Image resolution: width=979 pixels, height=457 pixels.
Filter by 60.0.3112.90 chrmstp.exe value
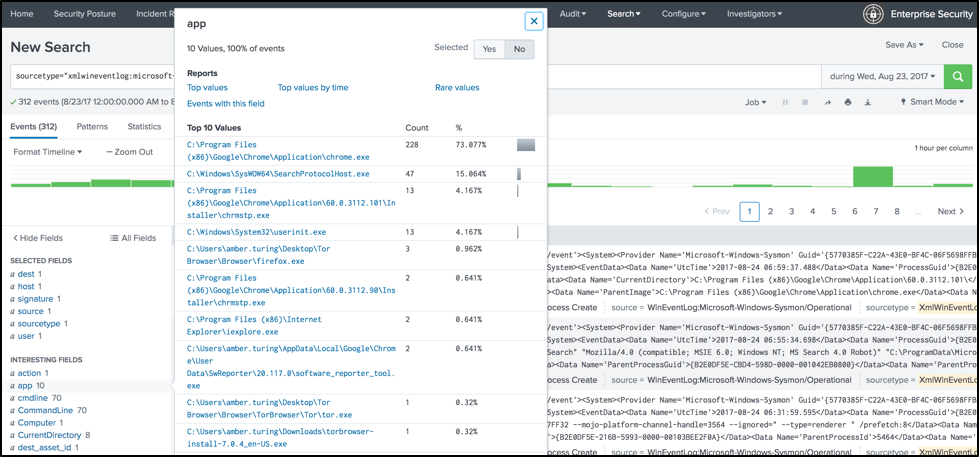[x=291, y=290]
